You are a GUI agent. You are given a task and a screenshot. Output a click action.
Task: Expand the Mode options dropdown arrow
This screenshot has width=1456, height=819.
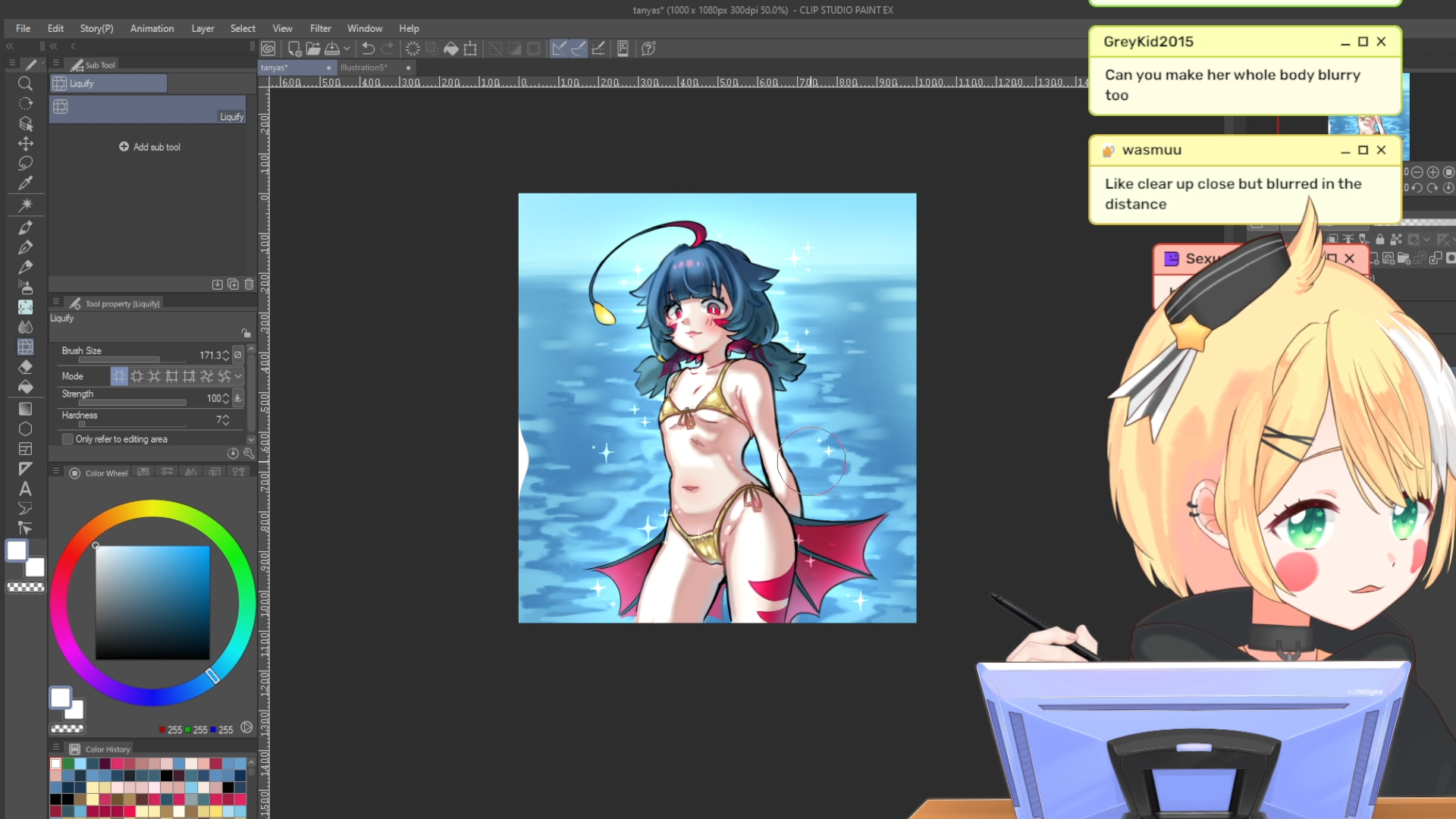pyautogui.click(x=238, y=376)
